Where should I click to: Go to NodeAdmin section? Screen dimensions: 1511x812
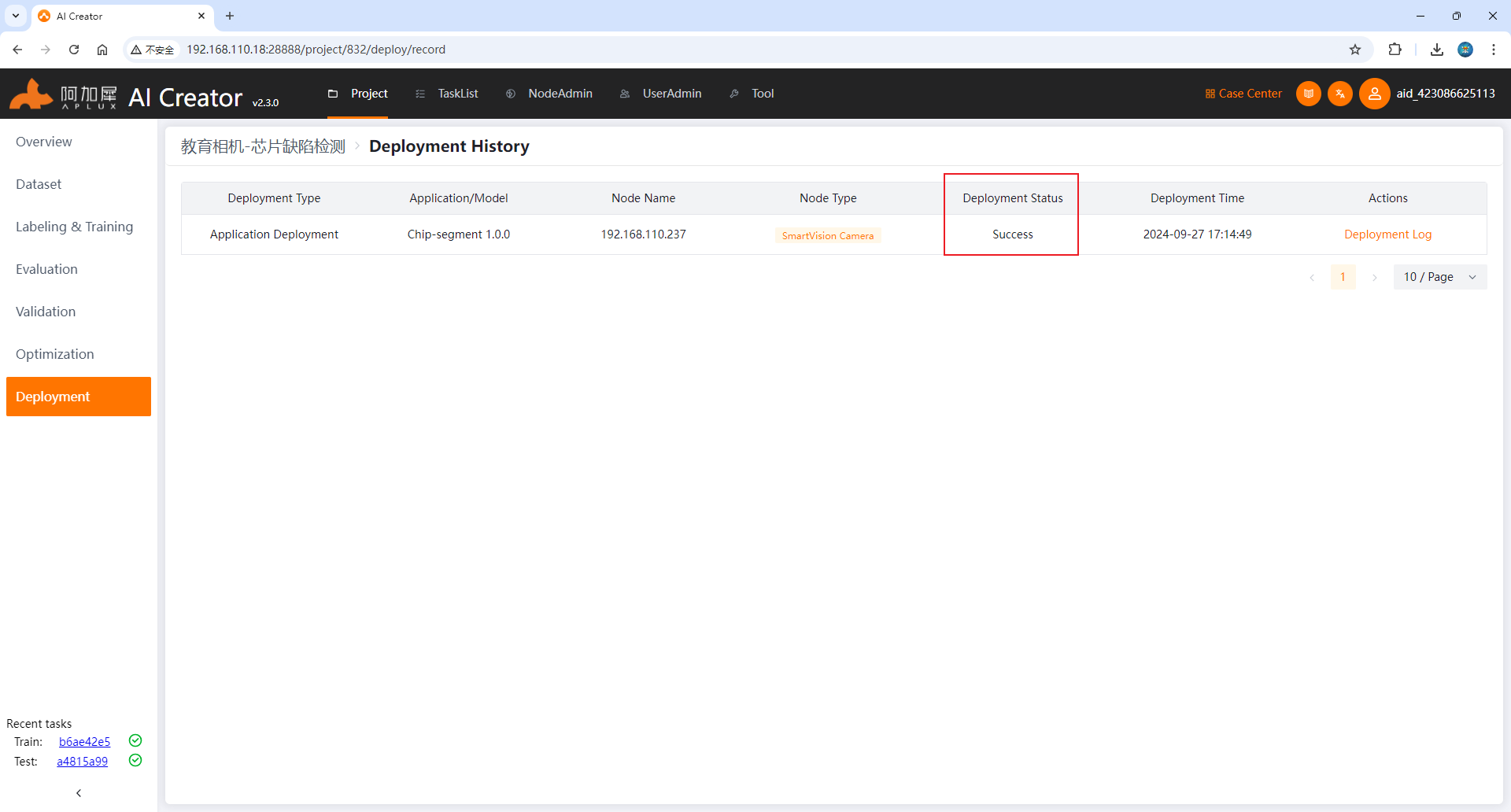click(x=549, y=94)
